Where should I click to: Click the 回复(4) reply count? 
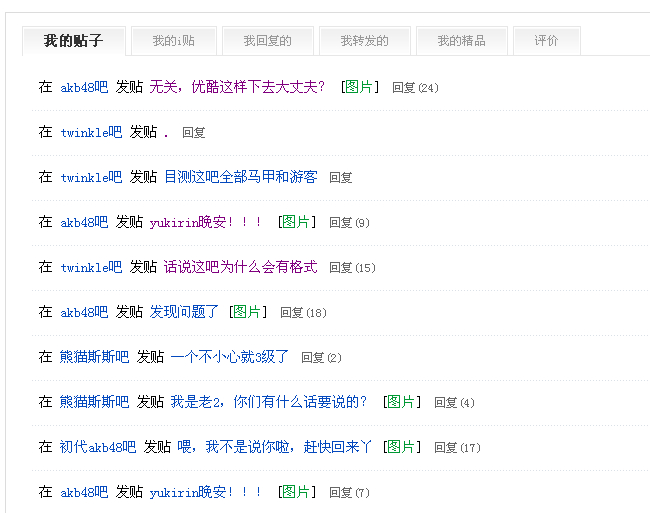[454, 403]
